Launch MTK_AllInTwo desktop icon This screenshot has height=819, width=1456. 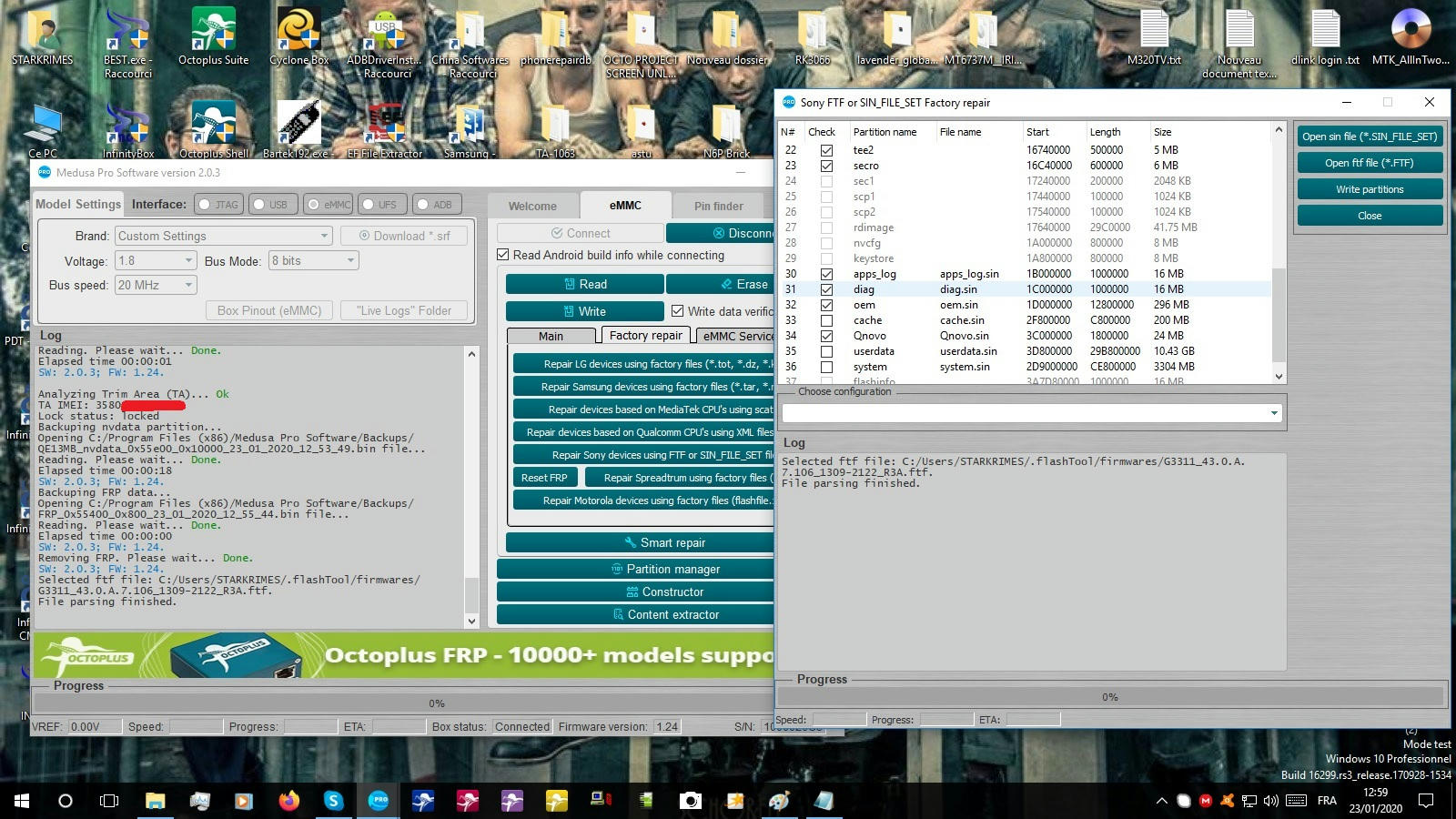pos(1411,27)
